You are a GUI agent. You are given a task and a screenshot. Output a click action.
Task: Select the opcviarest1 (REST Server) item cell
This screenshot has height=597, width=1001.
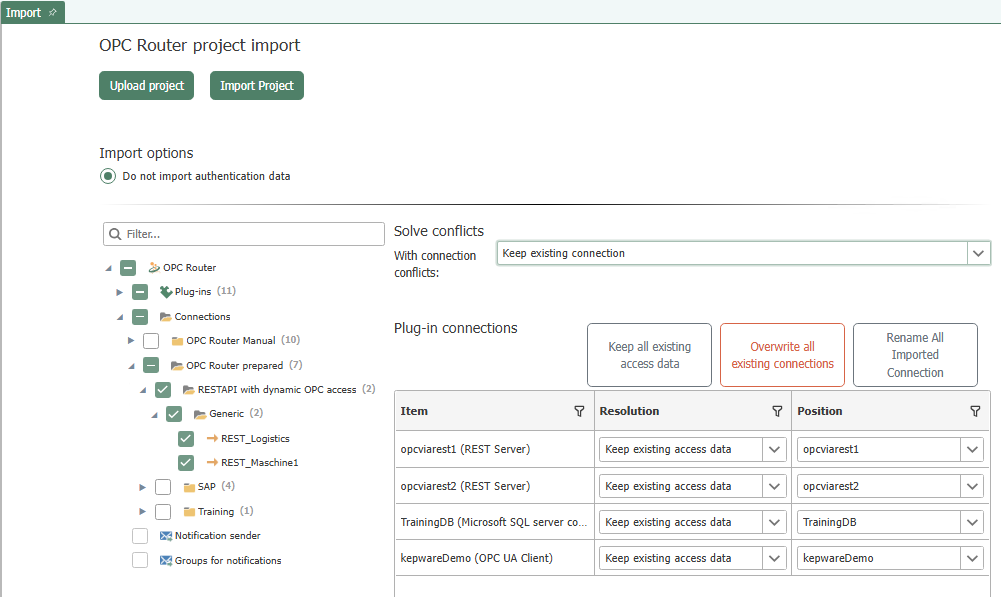(x=495, y=450)
